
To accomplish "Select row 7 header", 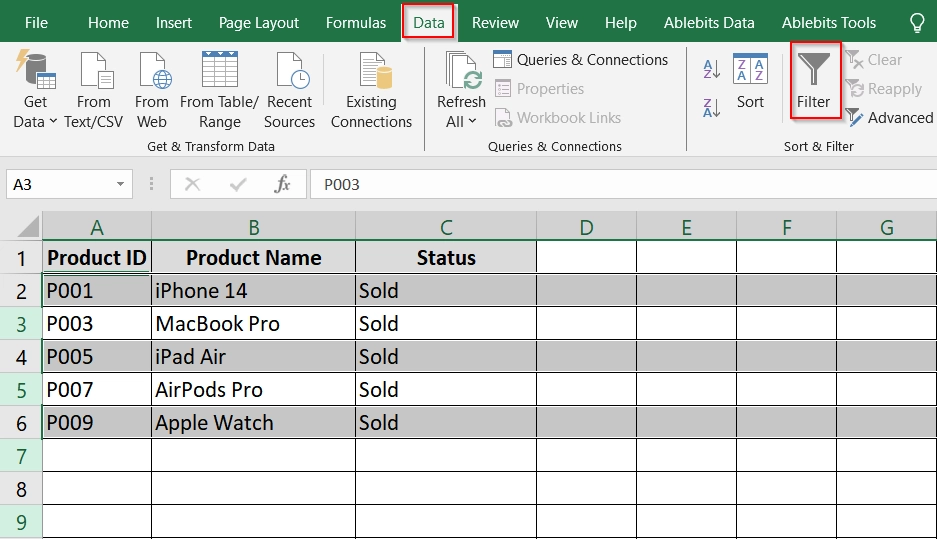I will [x=21, y=456].
